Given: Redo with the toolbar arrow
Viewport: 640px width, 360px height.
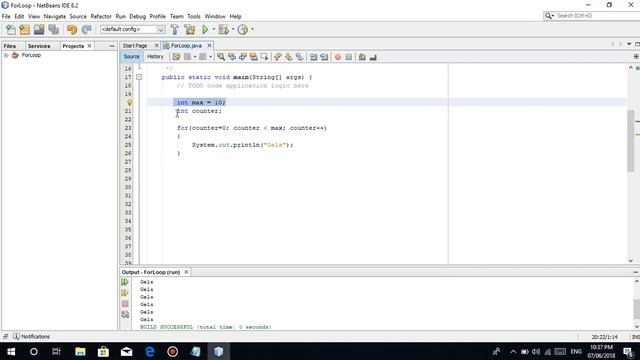Looking at the screenshot, I should point(86,29).
